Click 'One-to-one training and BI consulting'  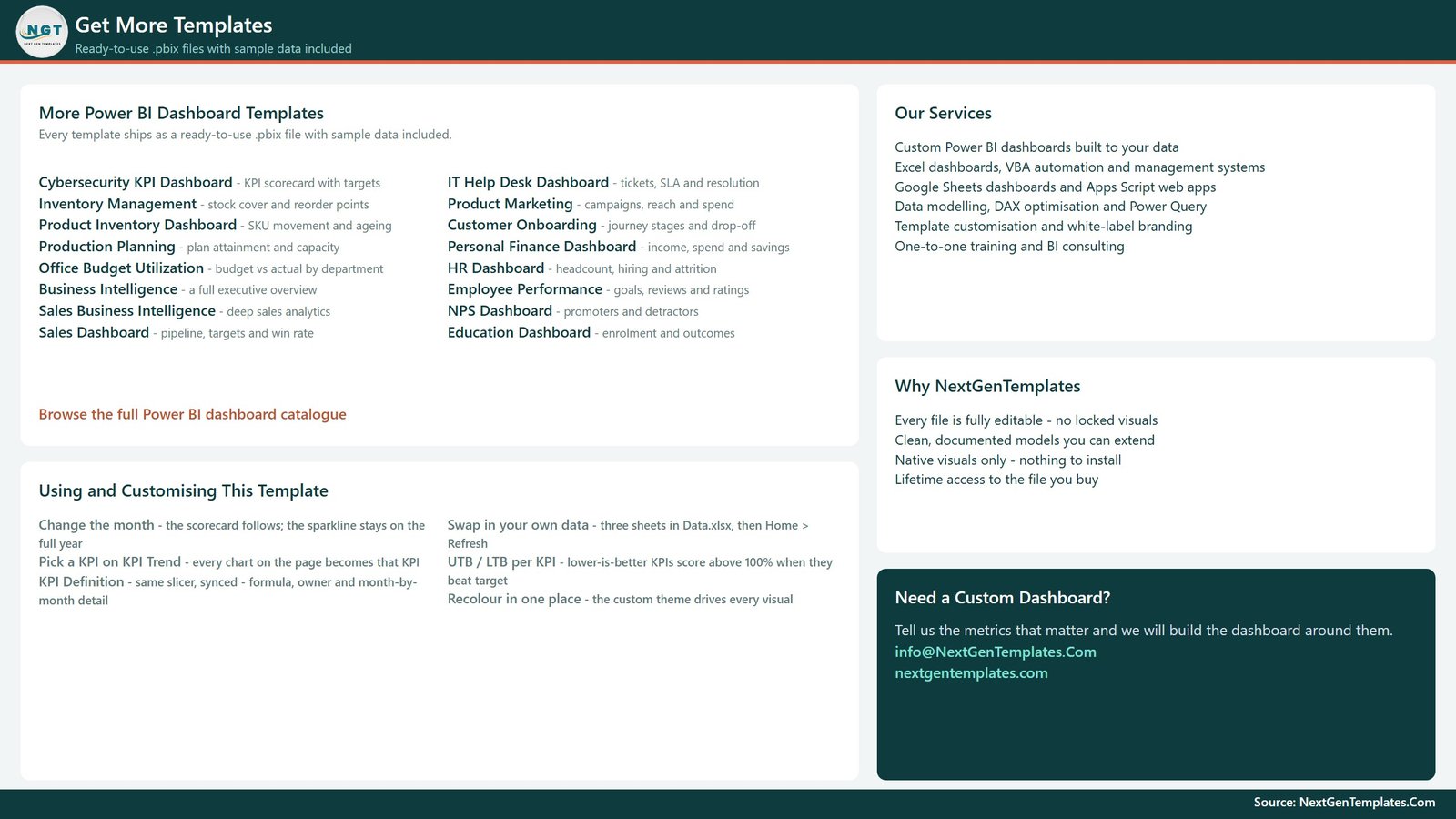(1009, 247)
